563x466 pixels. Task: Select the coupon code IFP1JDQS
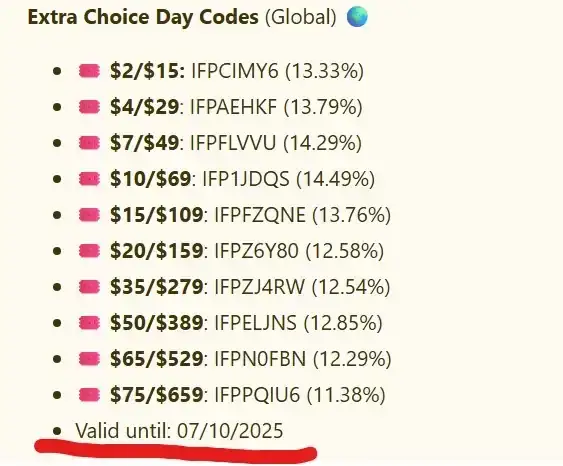[246, 178]
